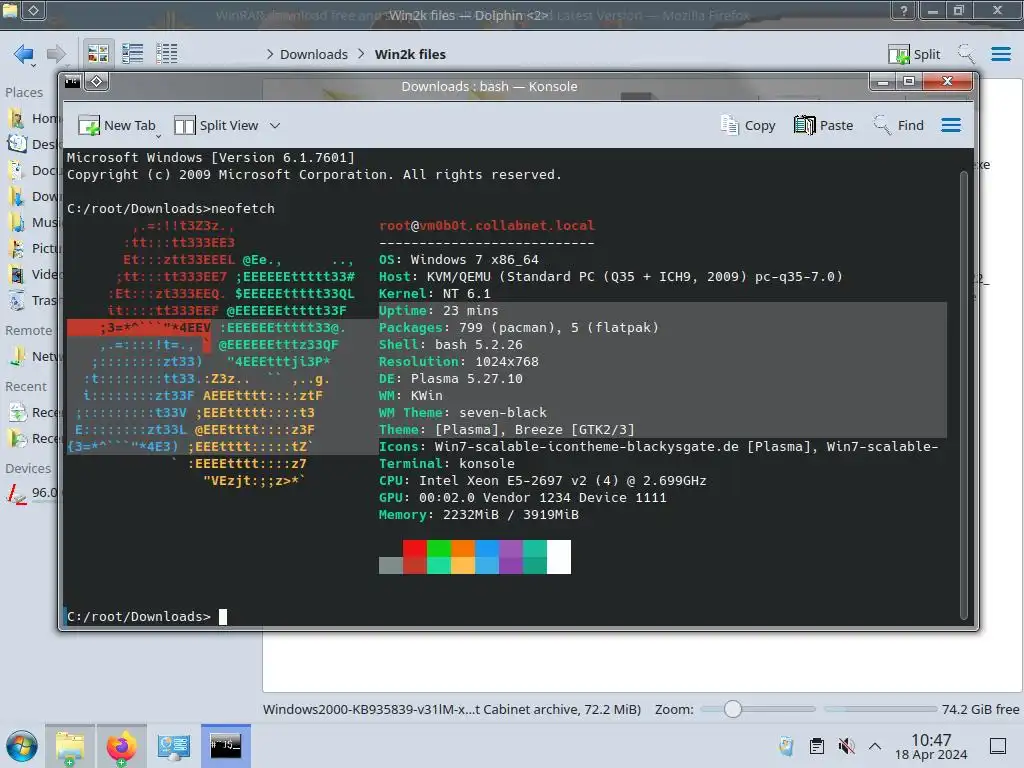Open file manager from taskbar
The image size is (1024, 768).
tap(70, 746)
